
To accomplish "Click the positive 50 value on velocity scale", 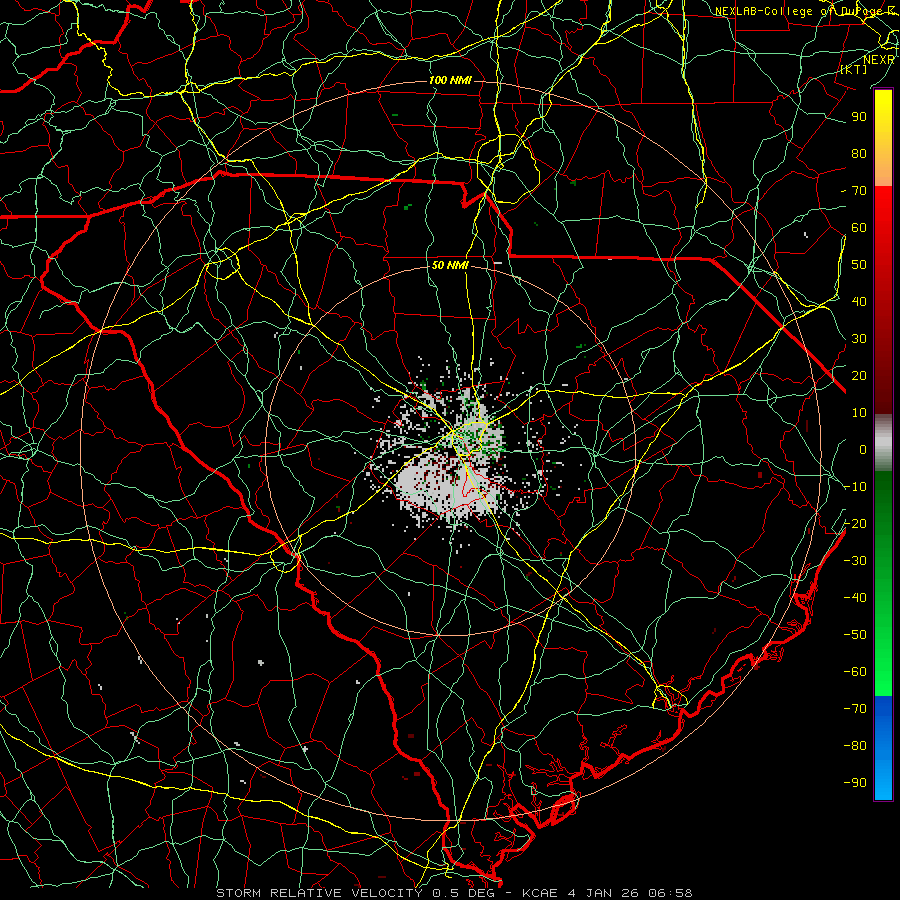I will (x=859, y=265).
